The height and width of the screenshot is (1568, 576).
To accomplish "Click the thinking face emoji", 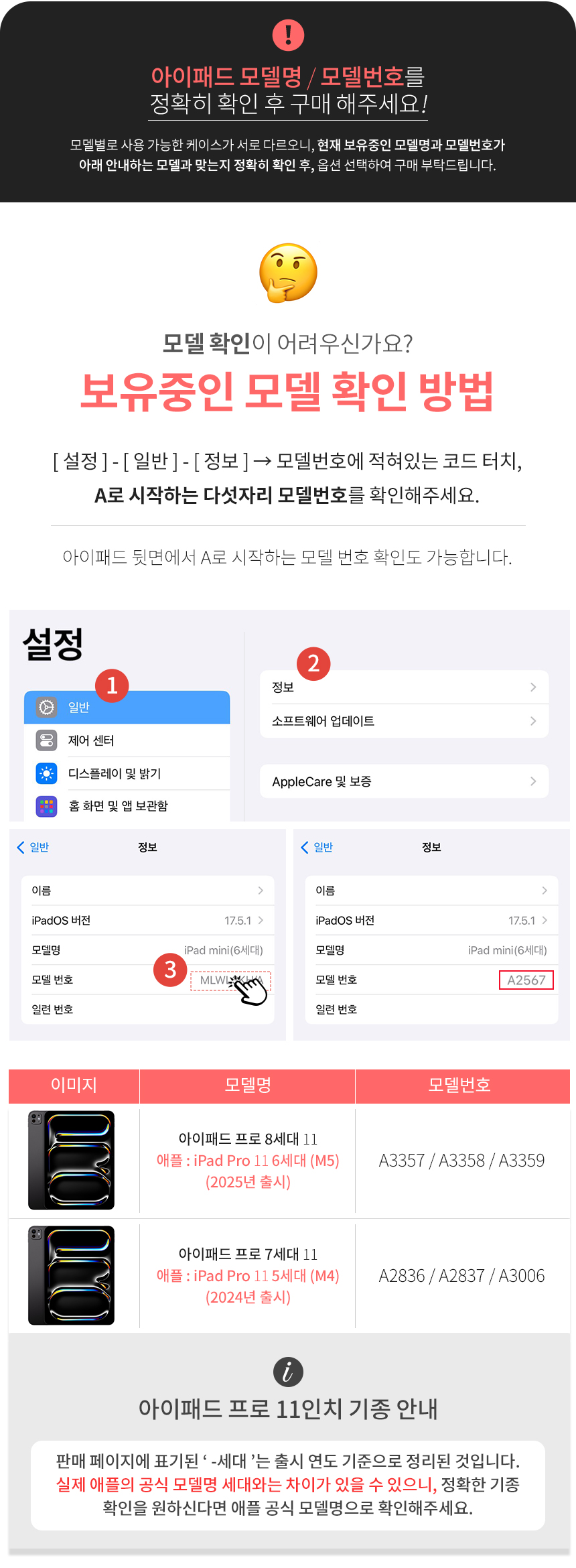I will click(x=288, y=273).
